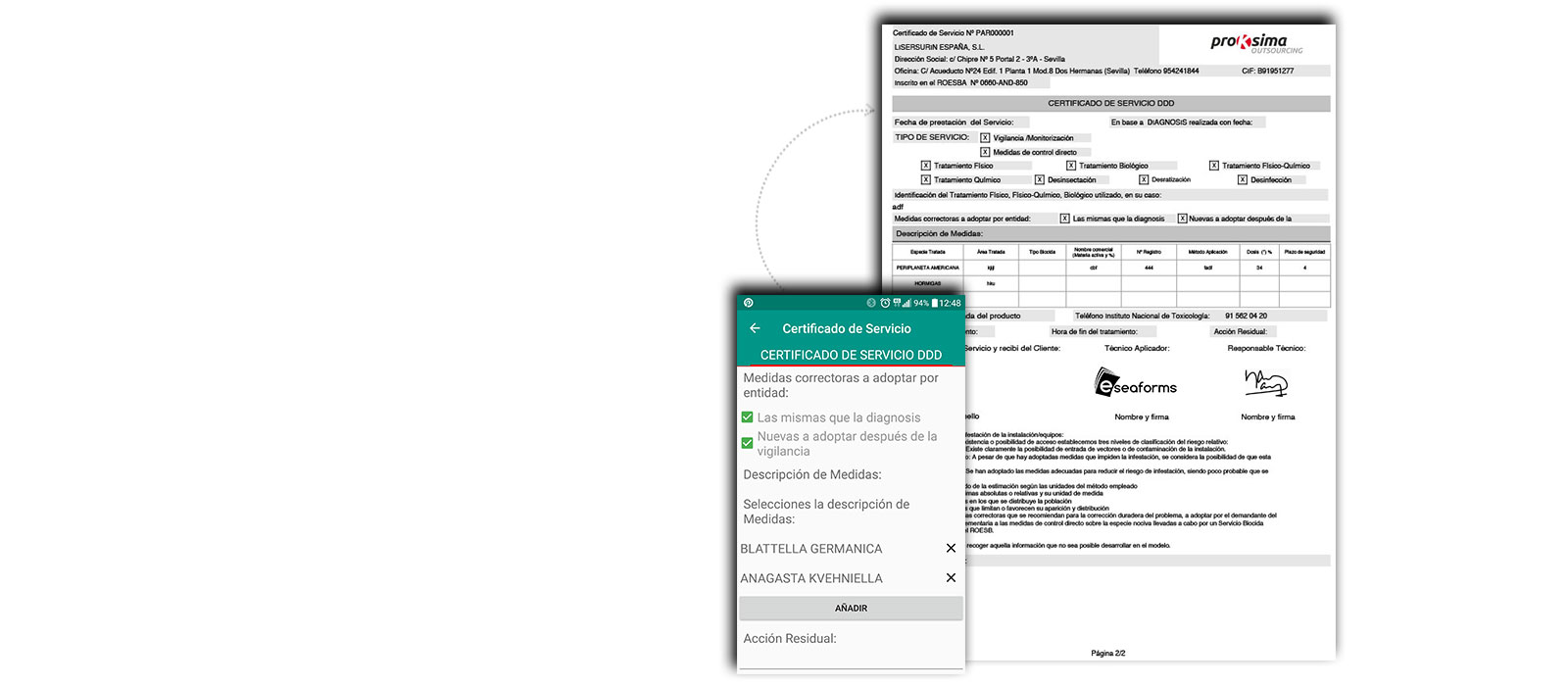Tap the 'Certificado de Servicio' app title

tap(847, 328)
